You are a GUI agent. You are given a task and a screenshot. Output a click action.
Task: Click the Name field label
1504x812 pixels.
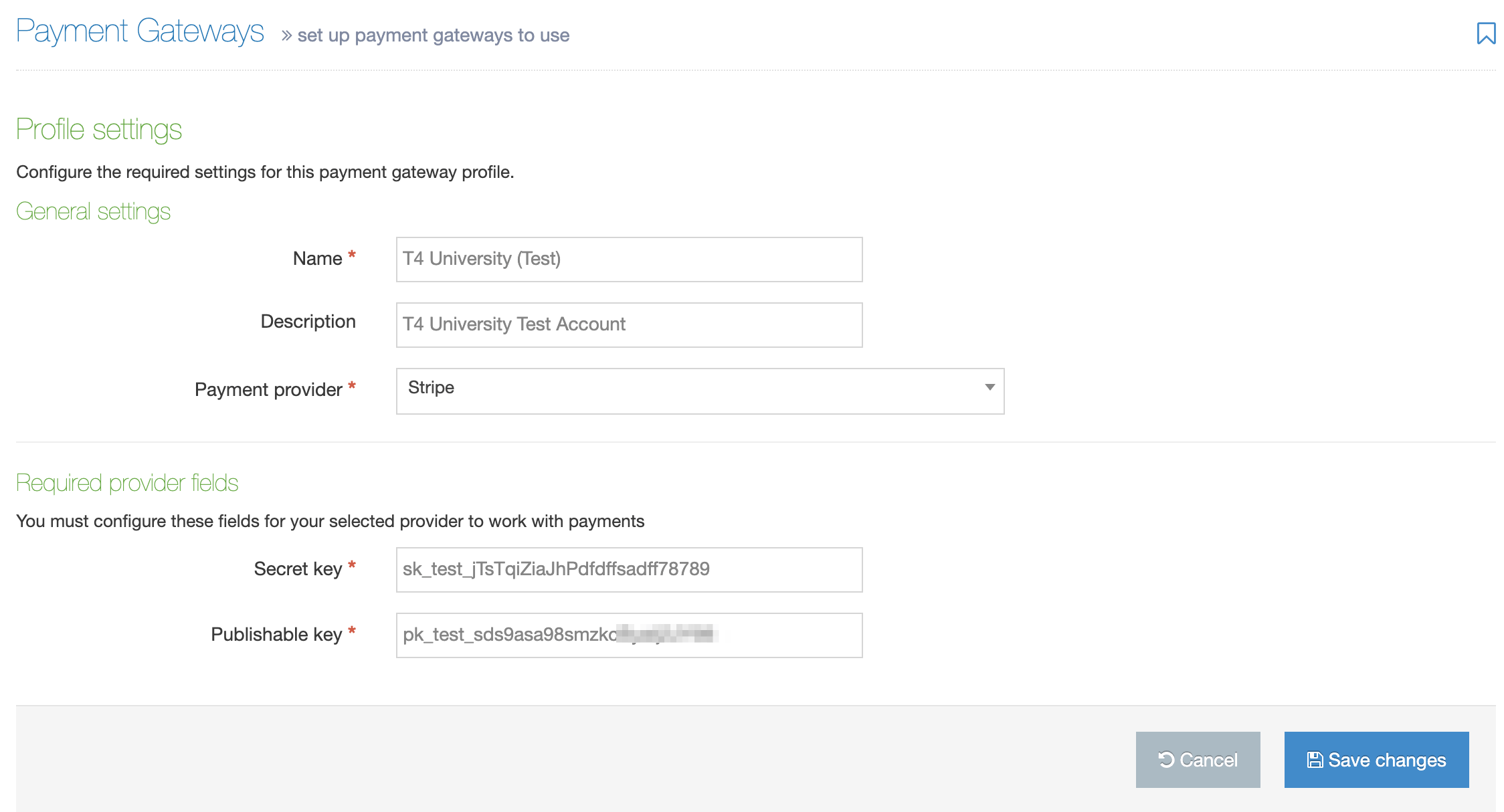pos(317,259)
